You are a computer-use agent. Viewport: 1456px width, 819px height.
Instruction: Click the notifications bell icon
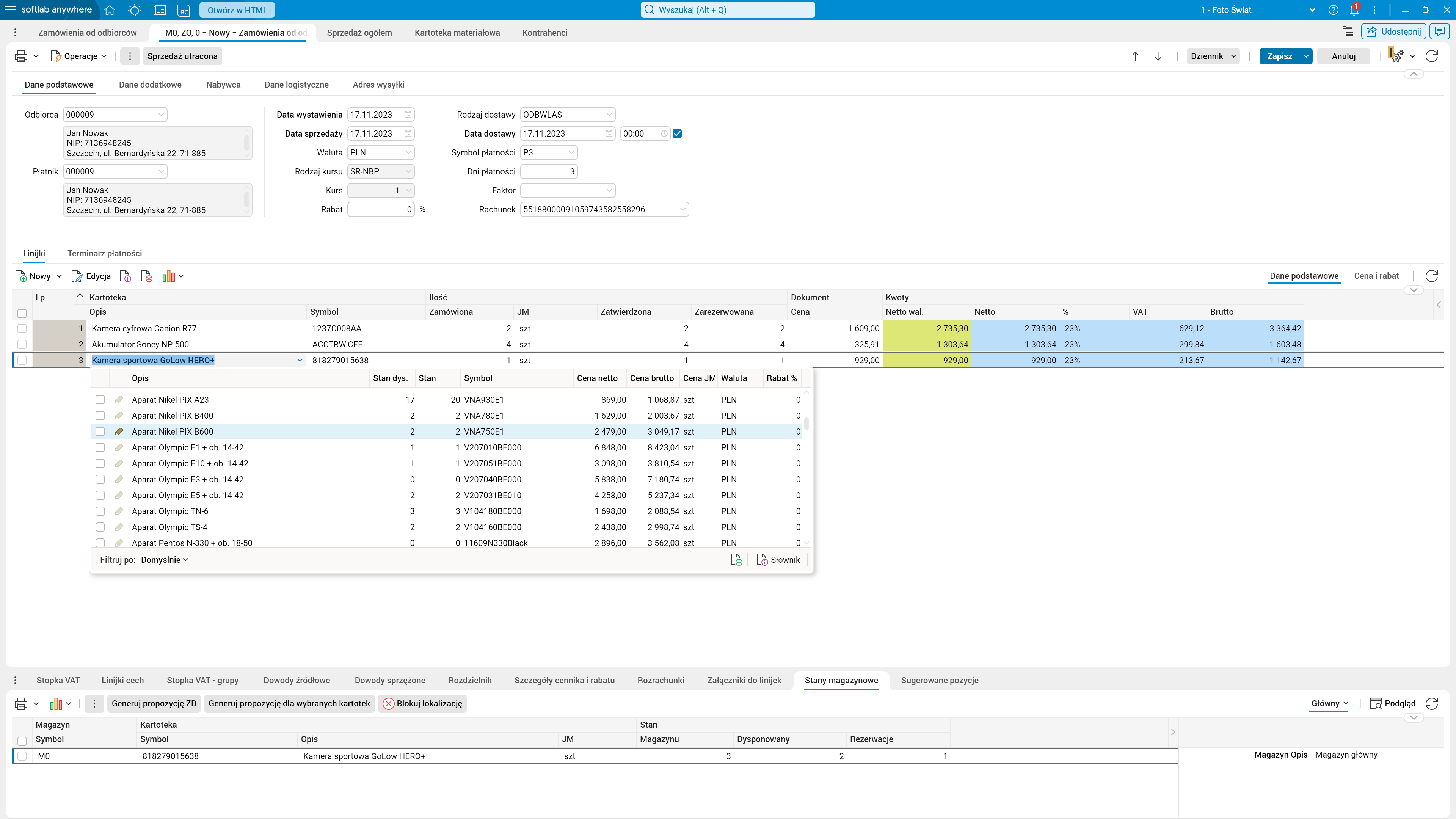[1354, 10]
